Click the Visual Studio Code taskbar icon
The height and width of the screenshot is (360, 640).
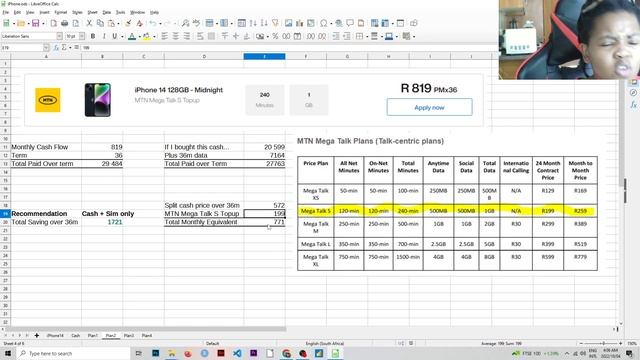[237, 353]
